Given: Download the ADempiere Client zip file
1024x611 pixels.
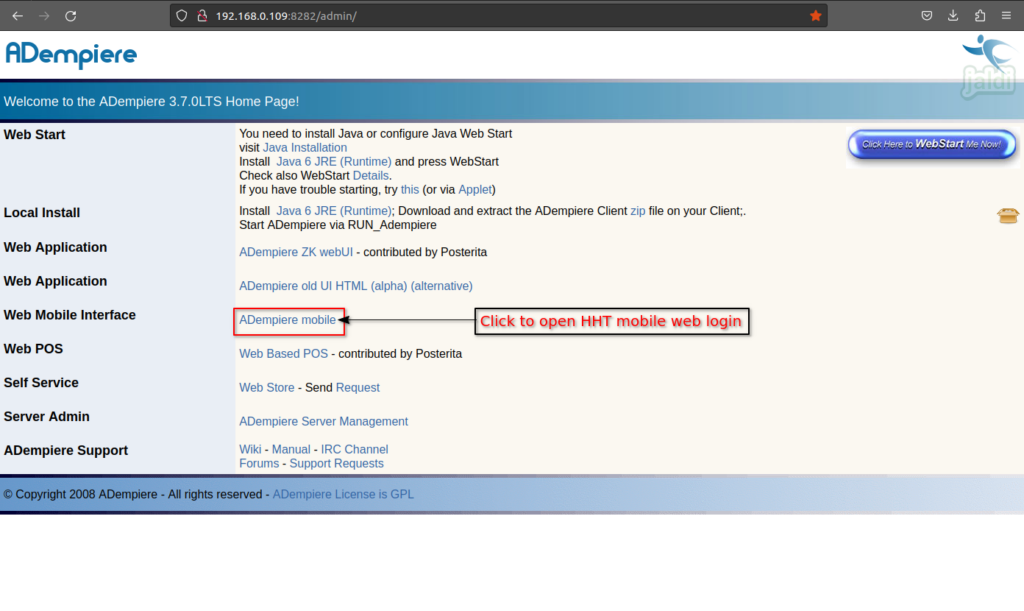Looking at the screenshot, I should tap(637, 211).
